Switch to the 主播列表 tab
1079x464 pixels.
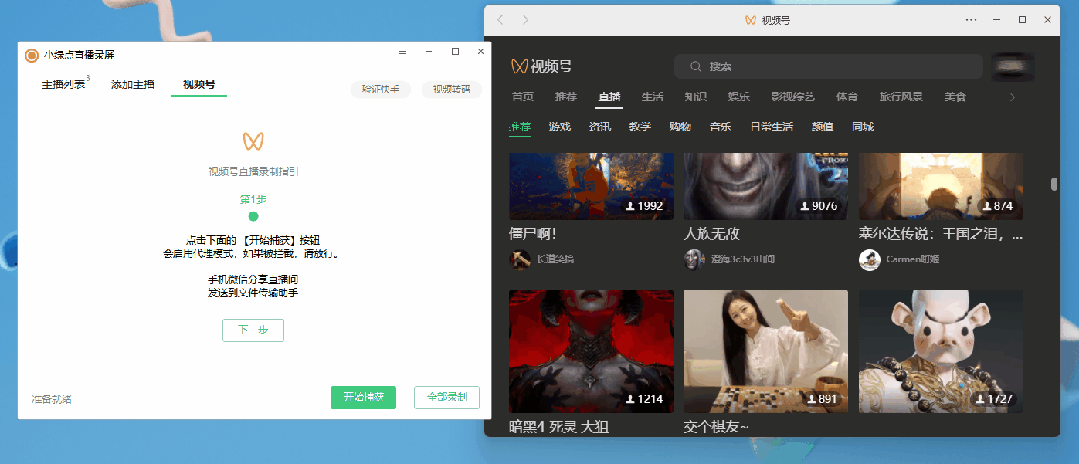pos(64,85)
